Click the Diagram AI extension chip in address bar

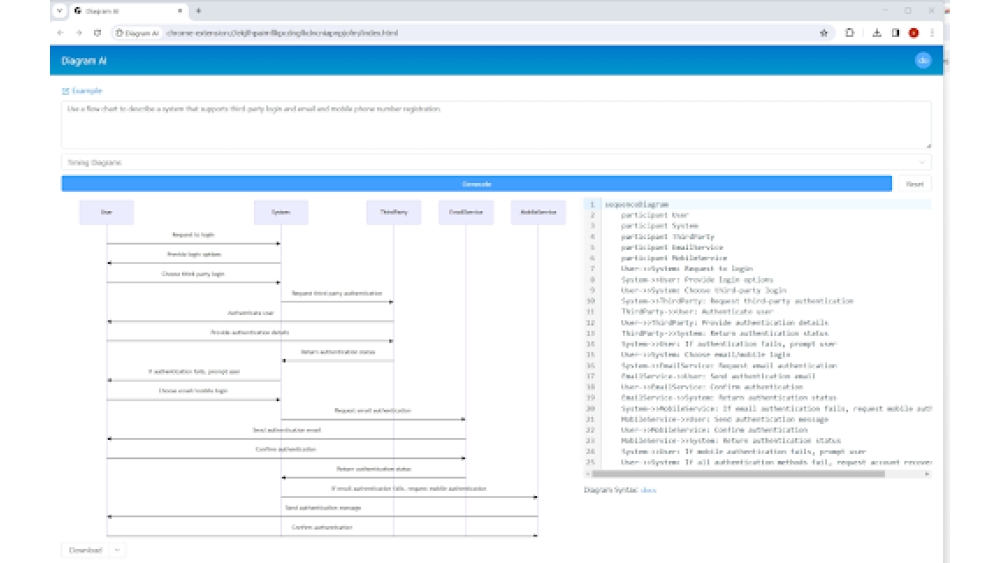coord(137,33)
